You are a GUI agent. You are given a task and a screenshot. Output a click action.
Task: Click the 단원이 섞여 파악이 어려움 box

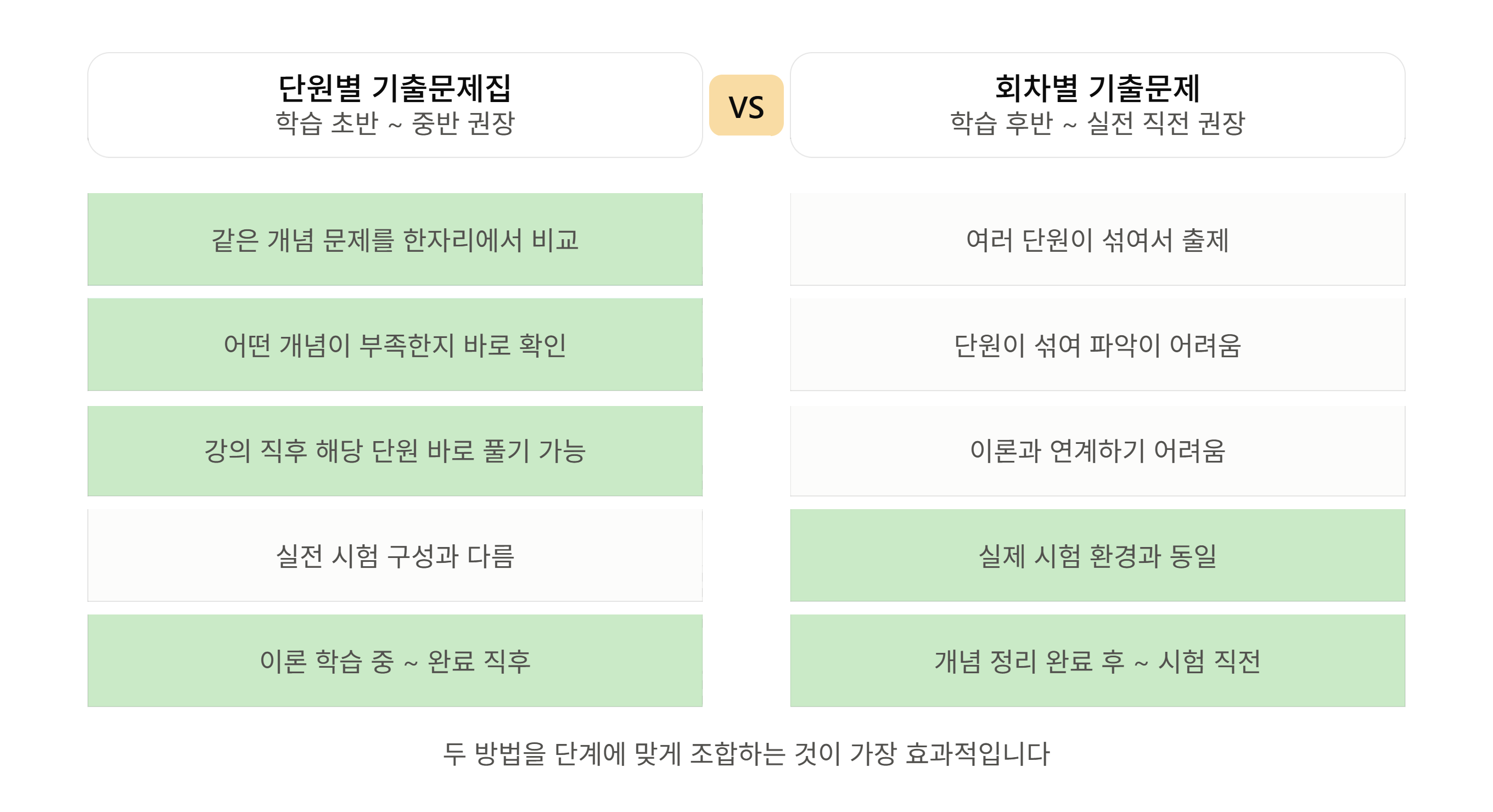pos(1097,345)
